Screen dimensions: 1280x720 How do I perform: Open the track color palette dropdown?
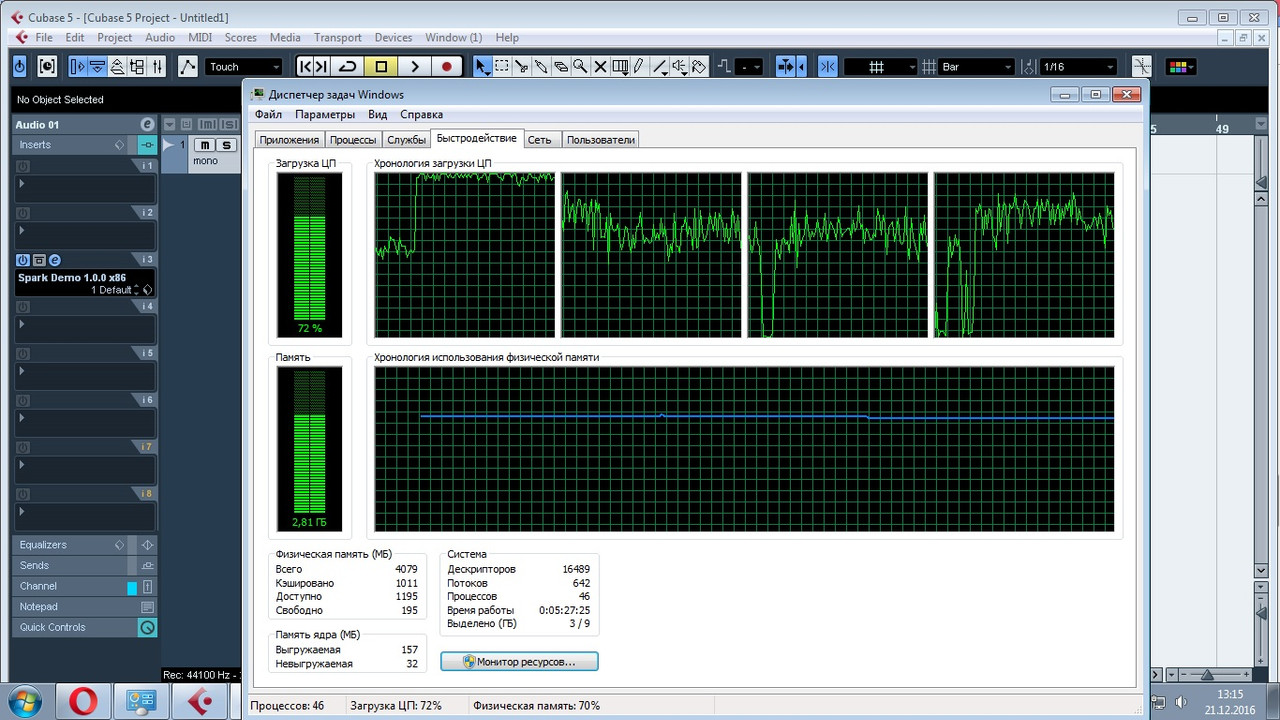coord(1179,66)
